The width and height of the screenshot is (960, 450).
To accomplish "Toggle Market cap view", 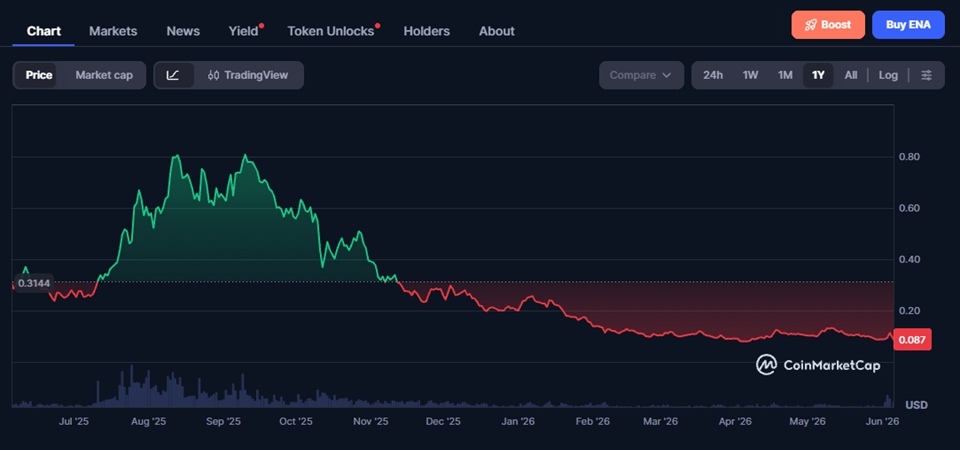I will [x=104, y=75].
